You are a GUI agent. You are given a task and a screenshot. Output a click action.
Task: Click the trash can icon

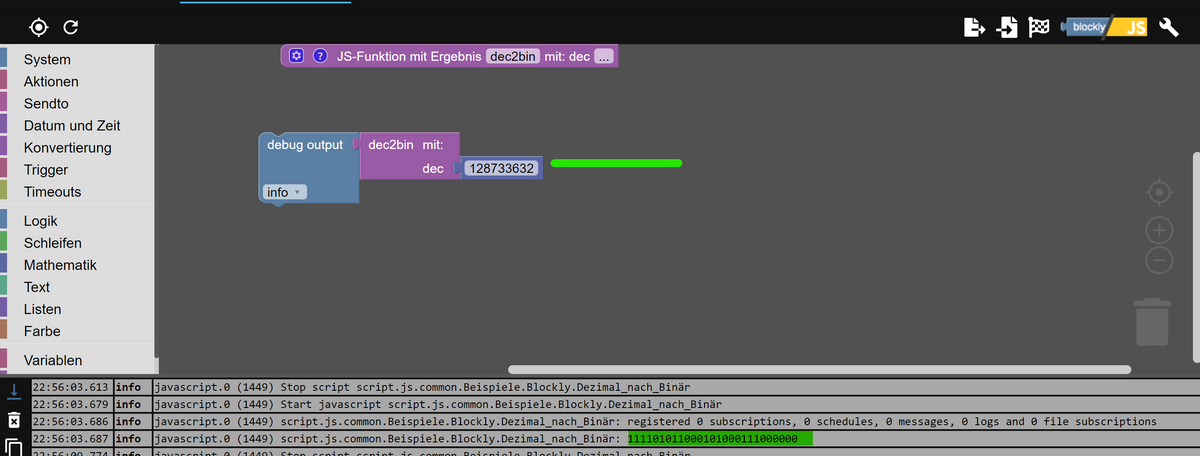1152,322
